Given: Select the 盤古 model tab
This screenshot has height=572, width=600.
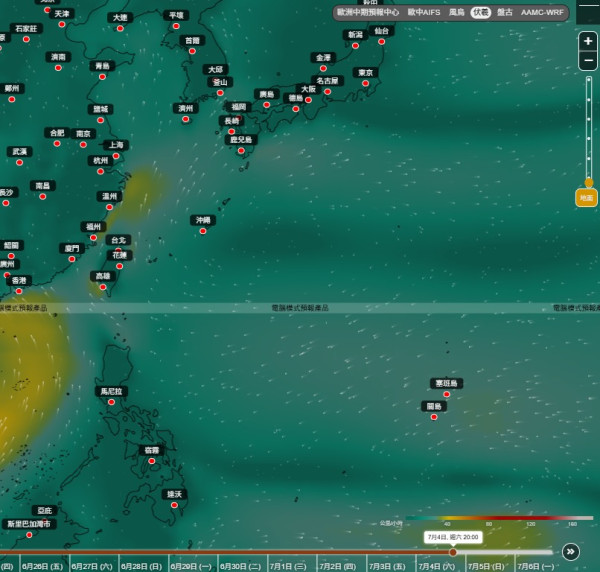Looking at the screenshot, I should click(505, 13).
